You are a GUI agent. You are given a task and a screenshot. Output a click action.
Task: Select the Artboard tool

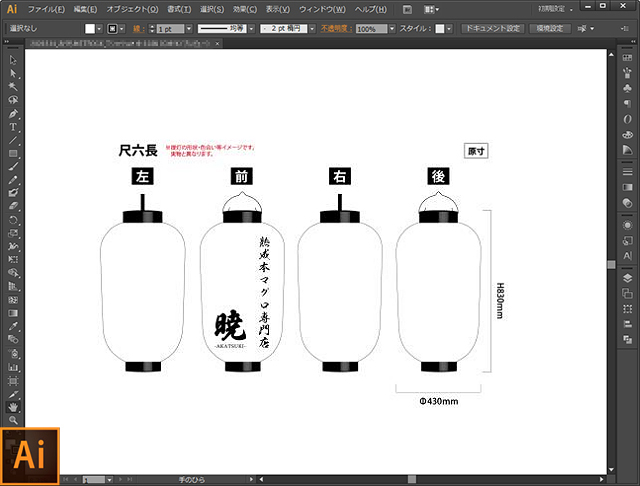click(13, 381)
